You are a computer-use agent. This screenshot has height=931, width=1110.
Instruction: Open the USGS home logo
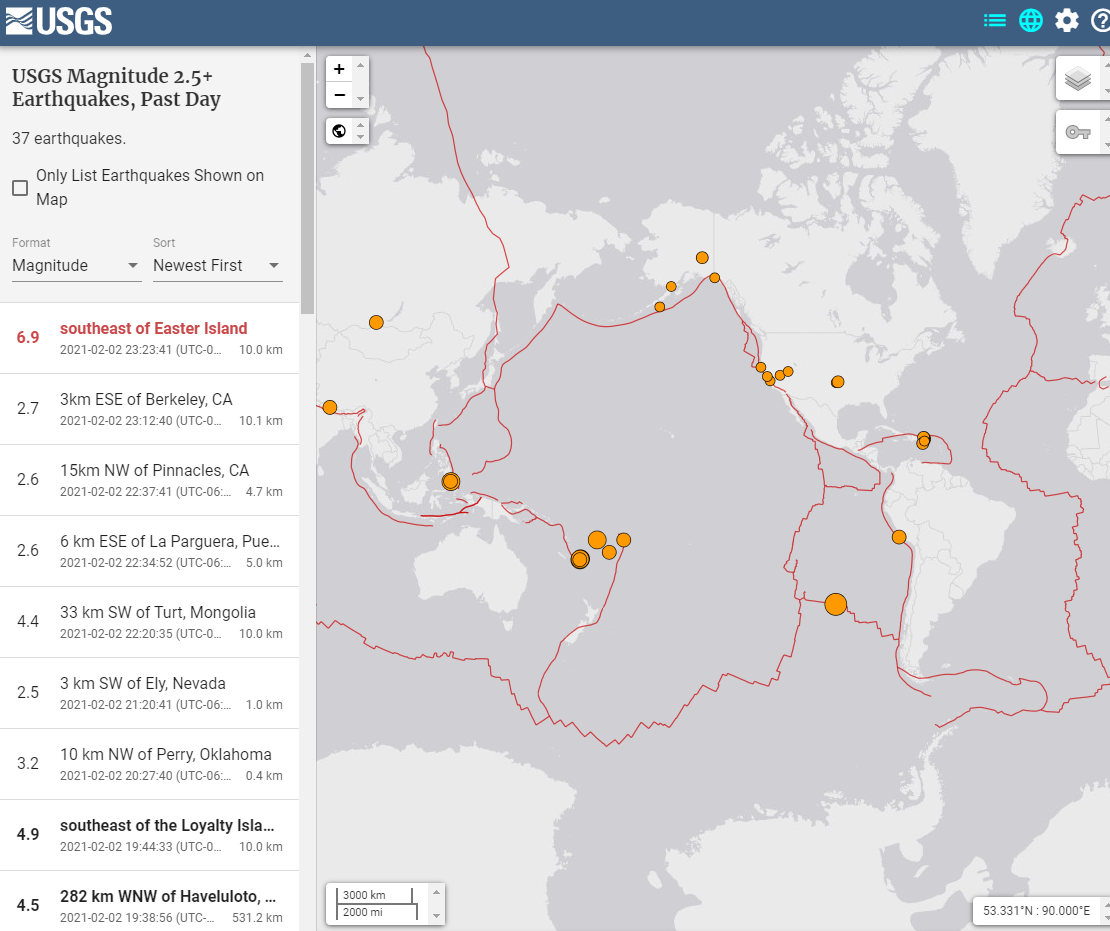click(x=59, y=21)
